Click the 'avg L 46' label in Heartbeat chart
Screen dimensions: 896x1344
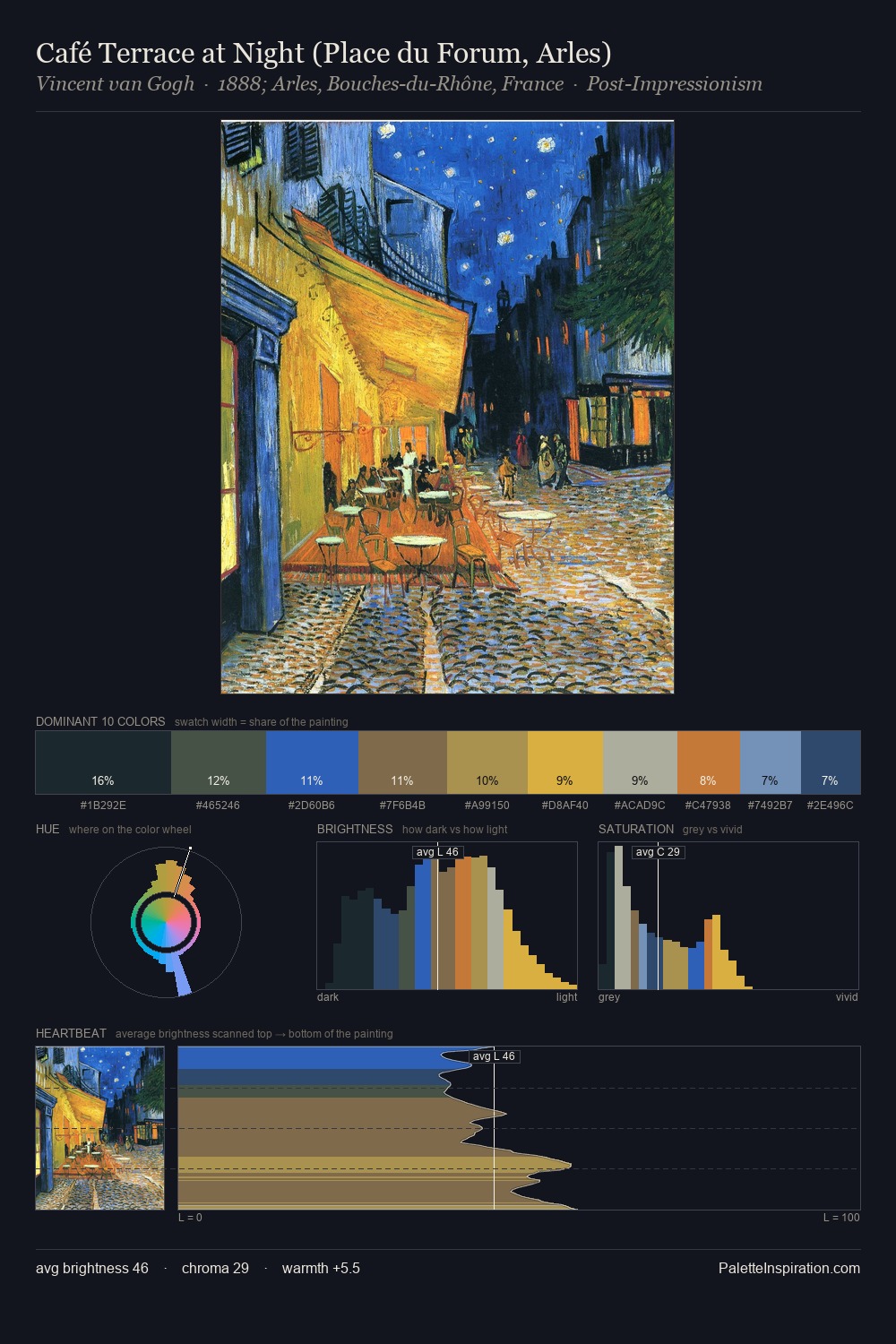pos(494,1056)
